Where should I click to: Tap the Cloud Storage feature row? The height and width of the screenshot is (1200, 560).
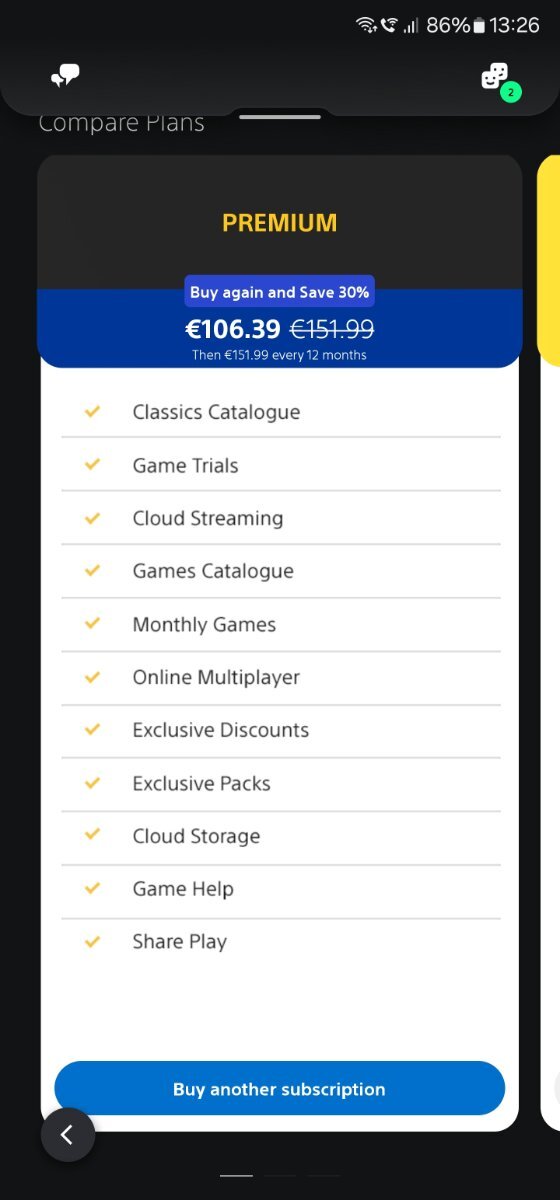tap(280, 836)
